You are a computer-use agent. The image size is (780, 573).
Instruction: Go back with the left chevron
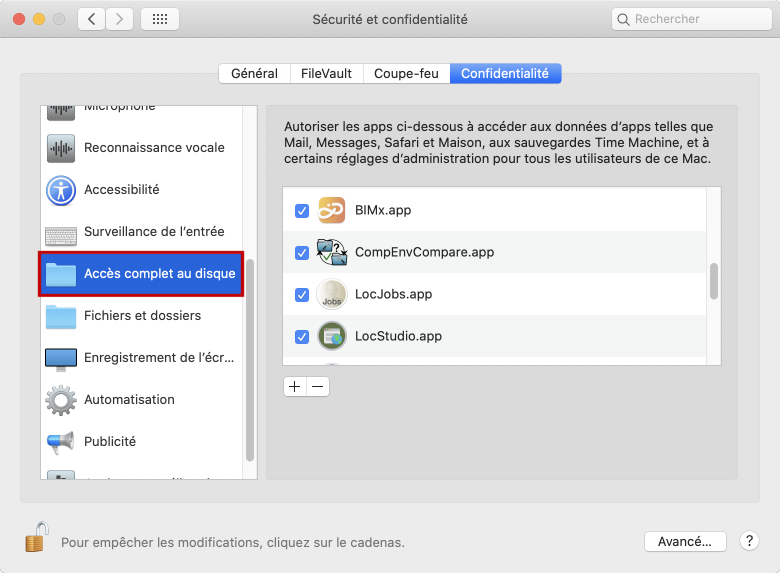[92, 19]
